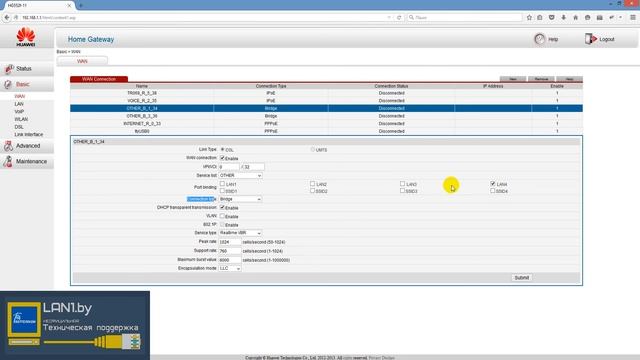
Task: Click the address bar URL field
Action: coord(204,18)
